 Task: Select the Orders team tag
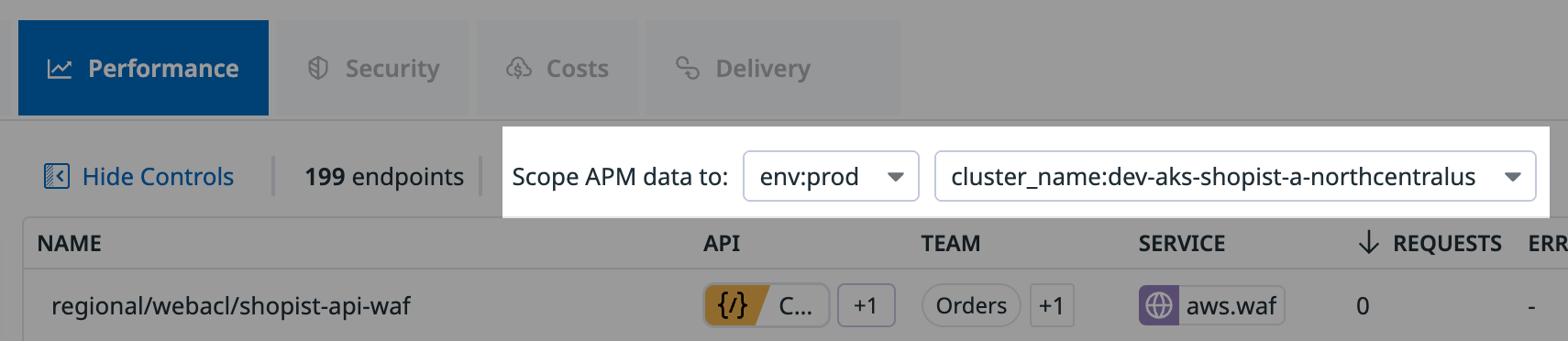(x=971, y=305)
